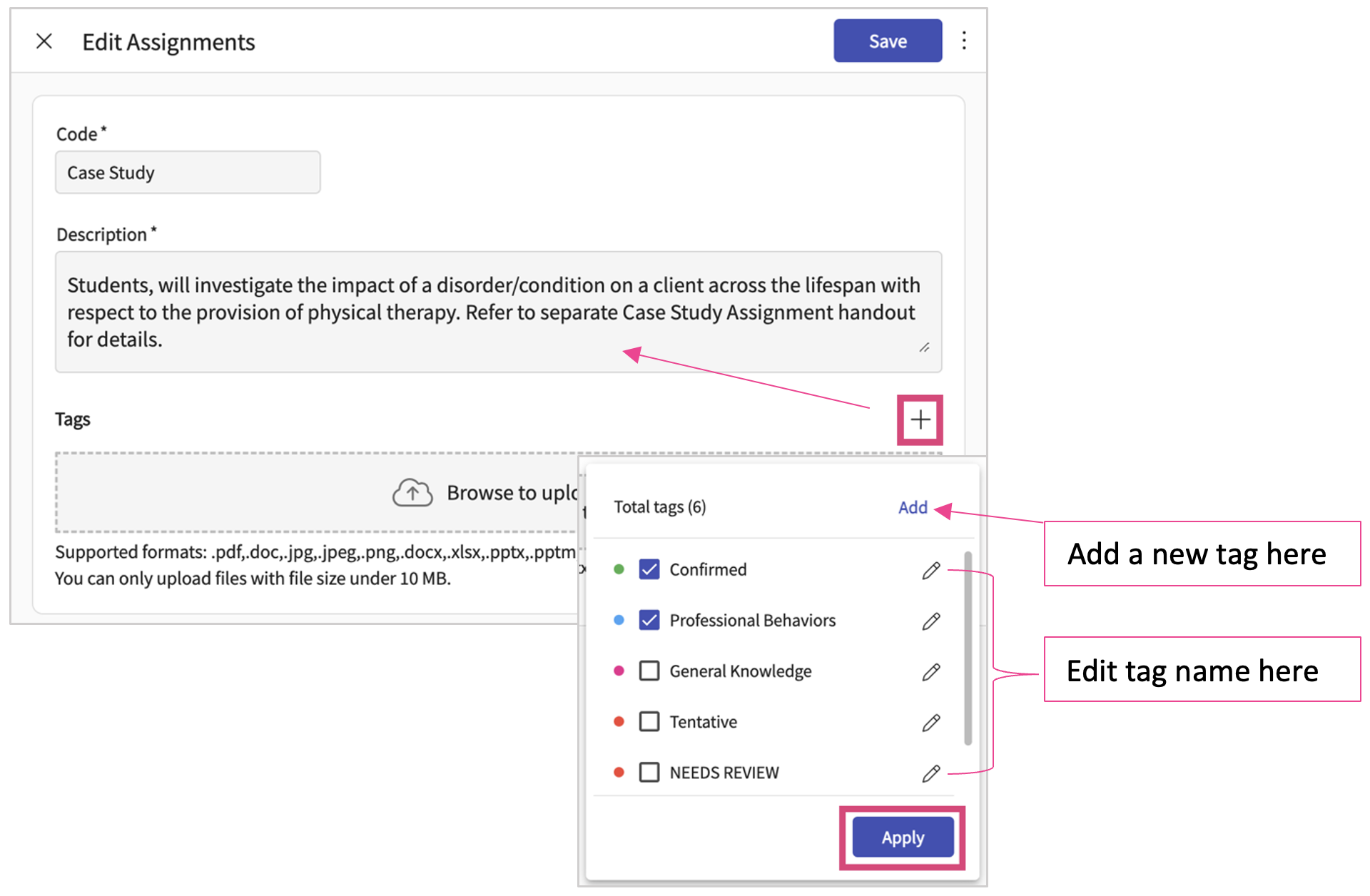Click into the Code input field

[x=188, y=173]
